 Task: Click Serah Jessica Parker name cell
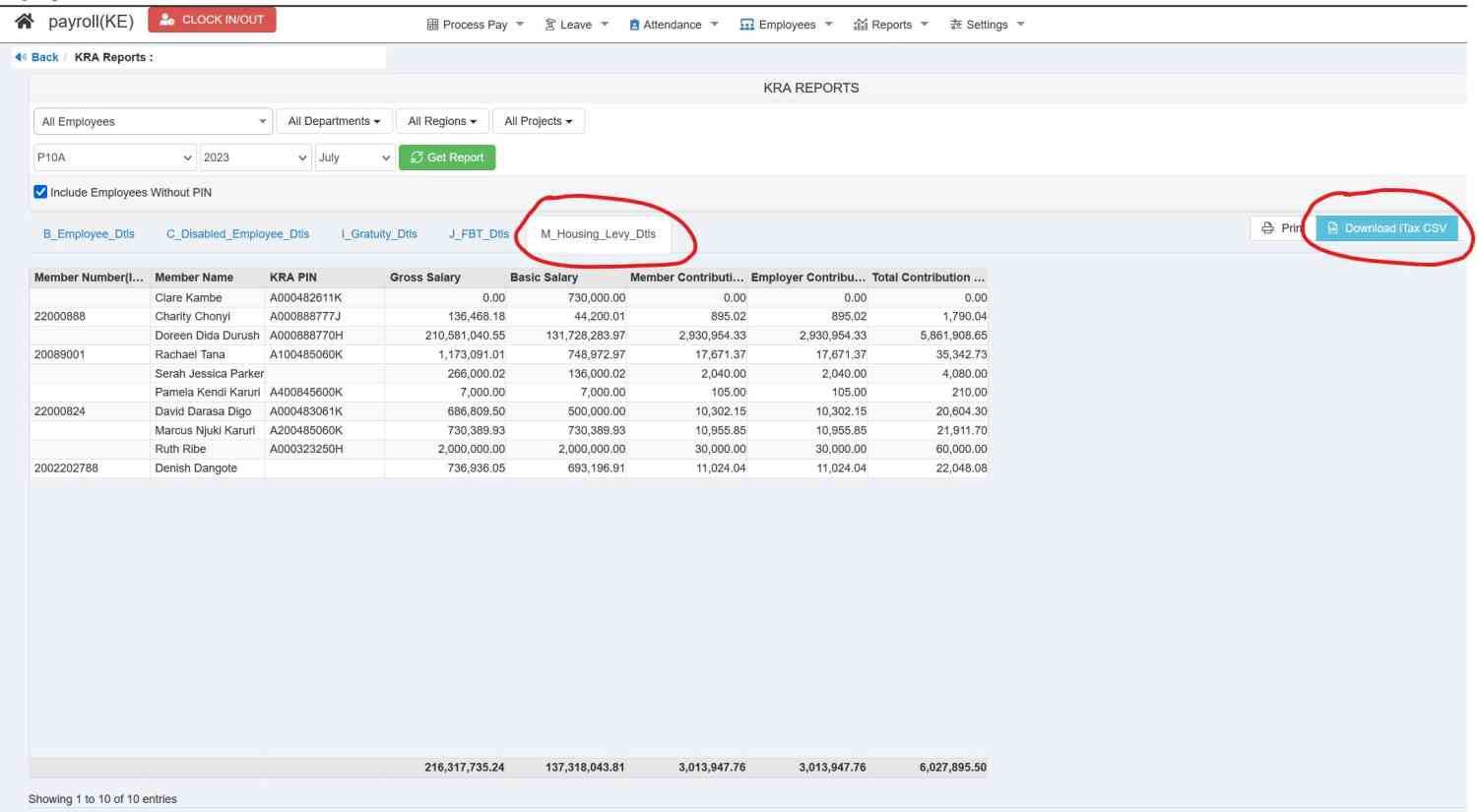click(209, 374)
